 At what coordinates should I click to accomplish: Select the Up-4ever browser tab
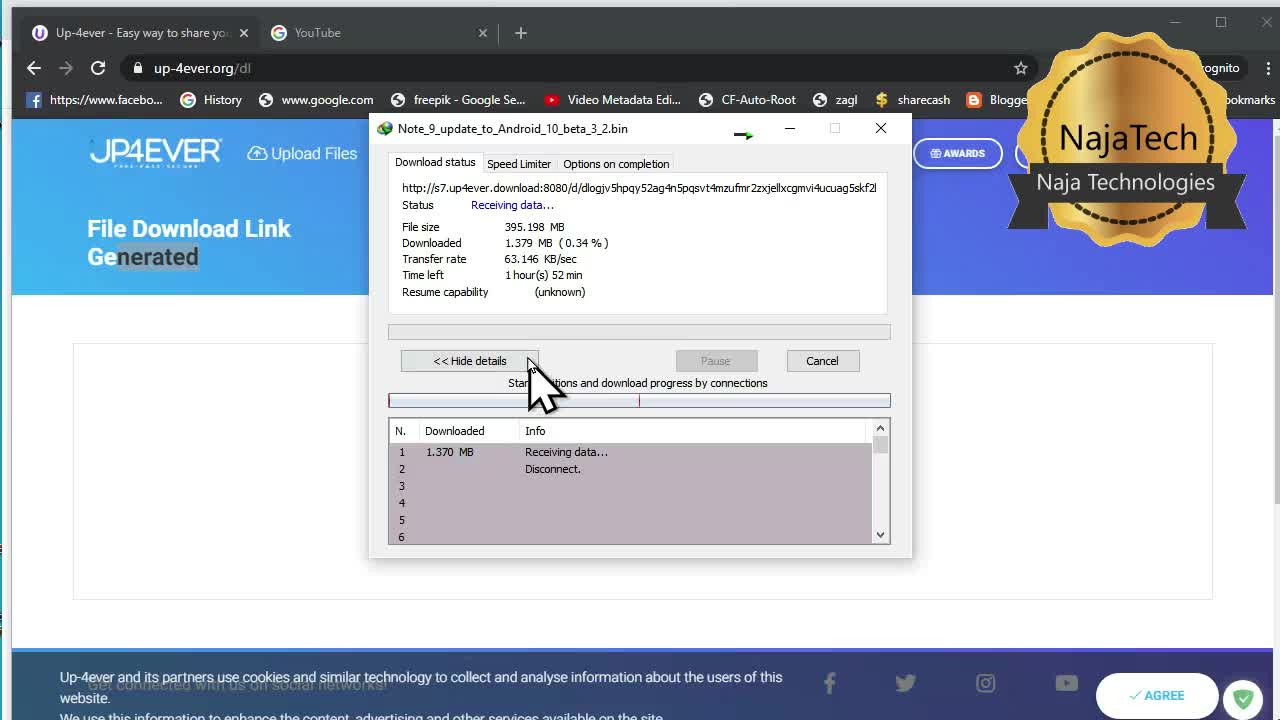[x=140, y=33]
